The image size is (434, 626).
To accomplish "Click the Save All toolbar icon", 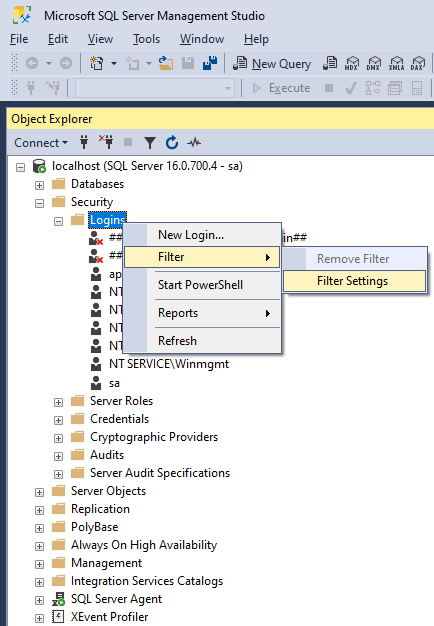I will 210,63.
